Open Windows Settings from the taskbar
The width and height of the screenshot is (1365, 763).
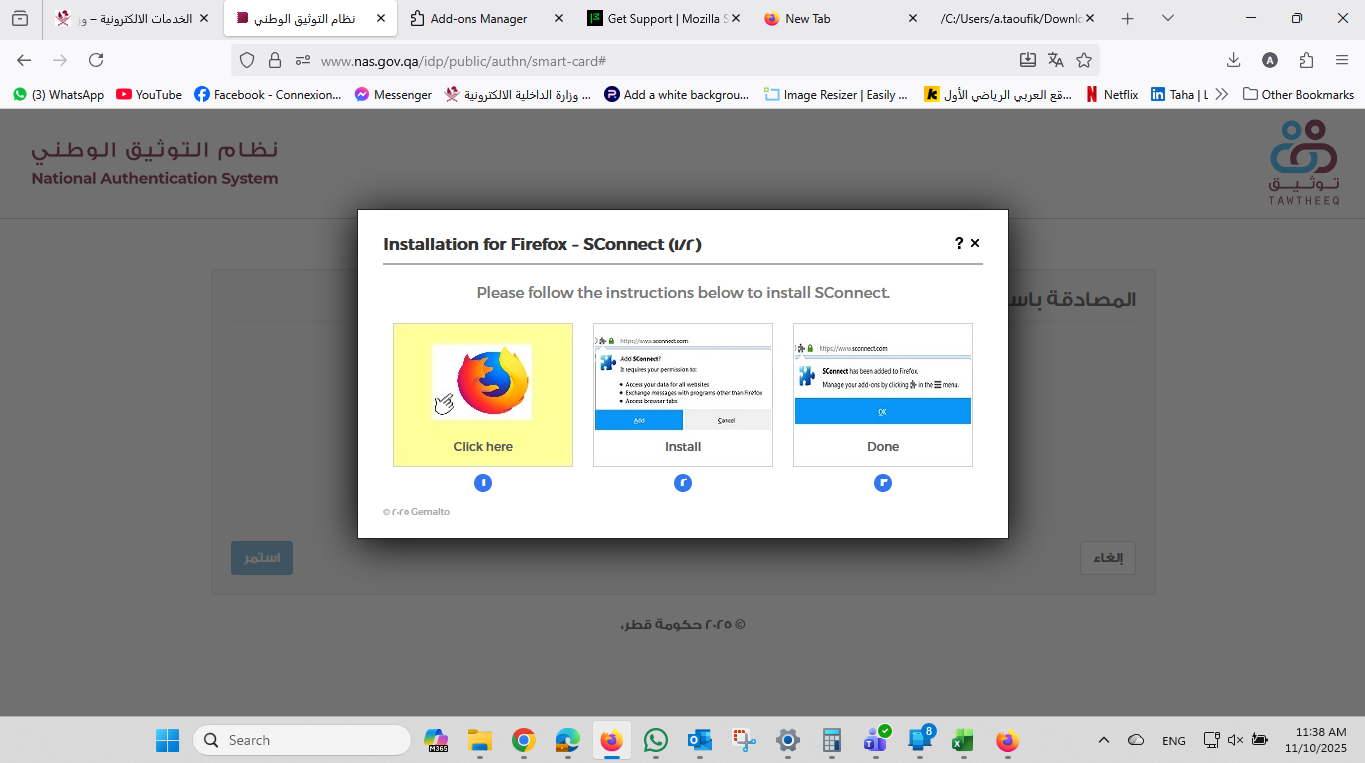(788, 740)
